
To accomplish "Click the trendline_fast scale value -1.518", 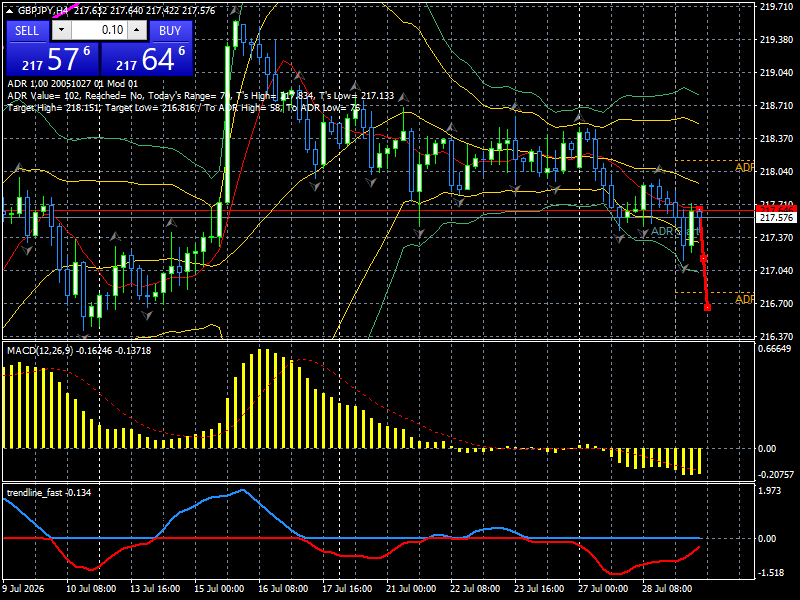I will [x=771, y=573].
